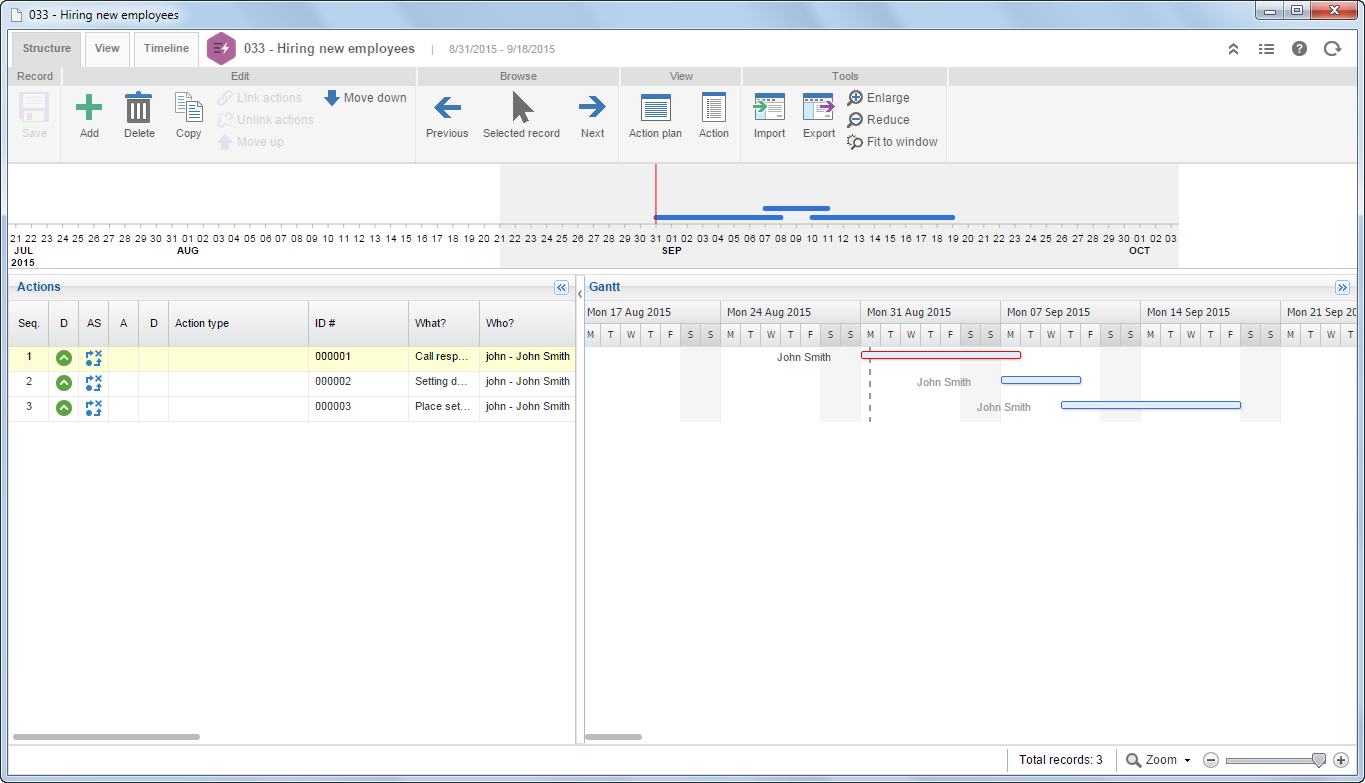The image size is (1365, 783).
Task: Click the Mon 07 Sep 2015 week header
Action: [1070, 312]
